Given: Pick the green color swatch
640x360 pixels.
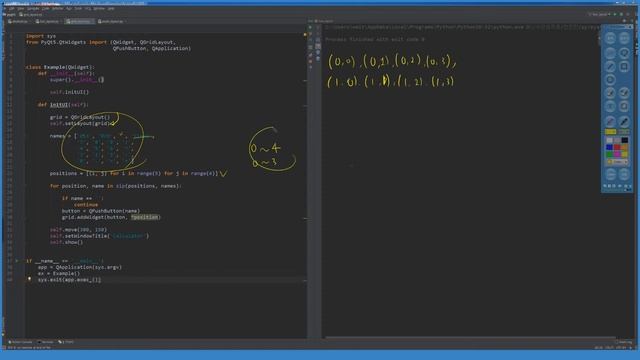Looking at the screenshot, I should pyautogui.click(x=609, y=154).
